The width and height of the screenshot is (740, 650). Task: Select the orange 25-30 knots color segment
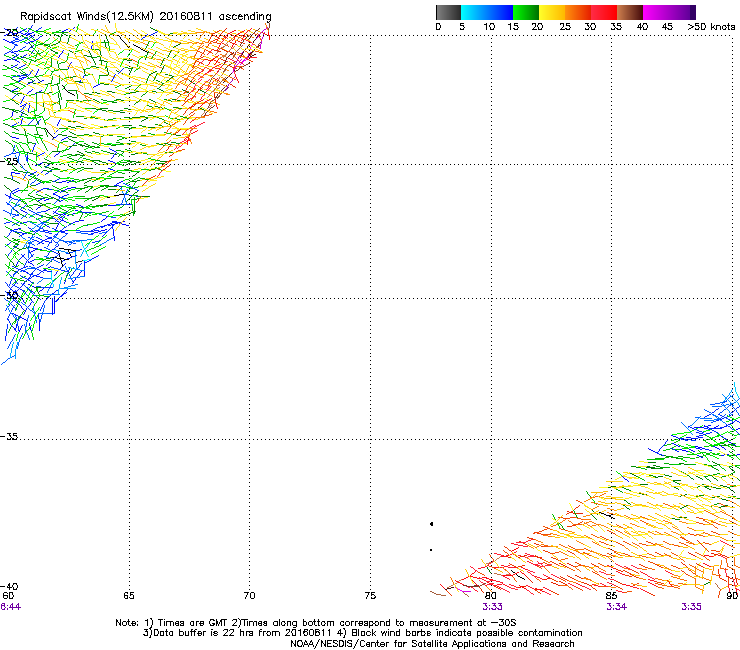578,12
